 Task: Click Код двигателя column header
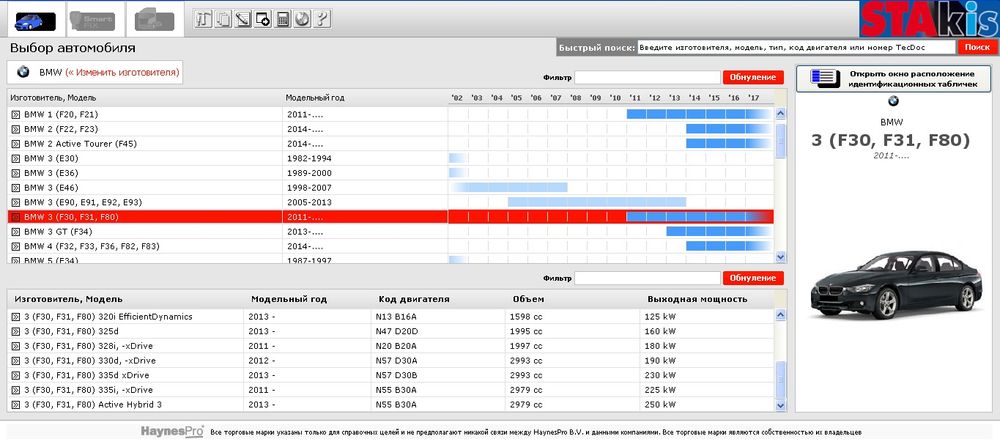point(414,299)
